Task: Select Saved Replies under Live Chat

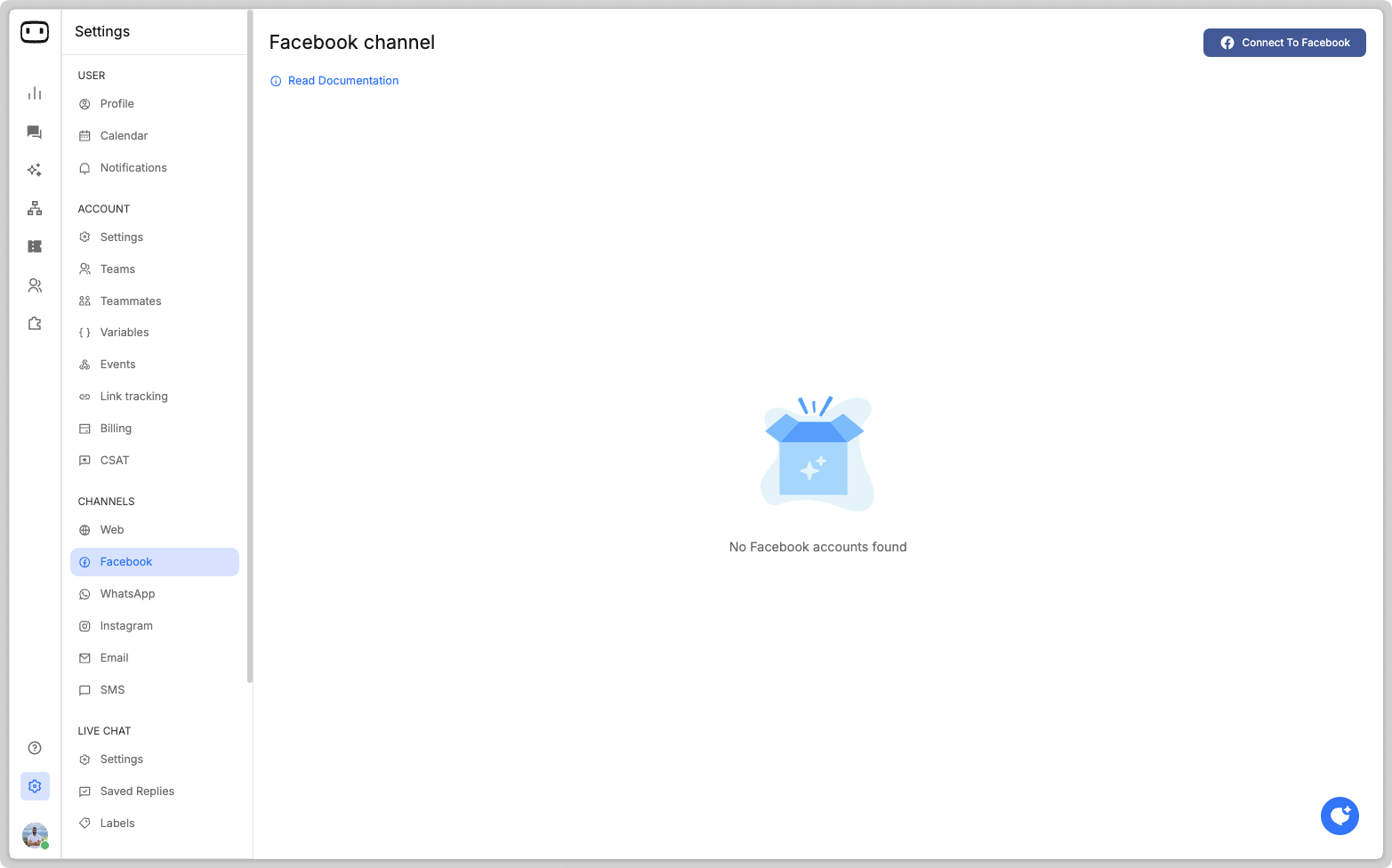Action: click(x=137, y=792)
